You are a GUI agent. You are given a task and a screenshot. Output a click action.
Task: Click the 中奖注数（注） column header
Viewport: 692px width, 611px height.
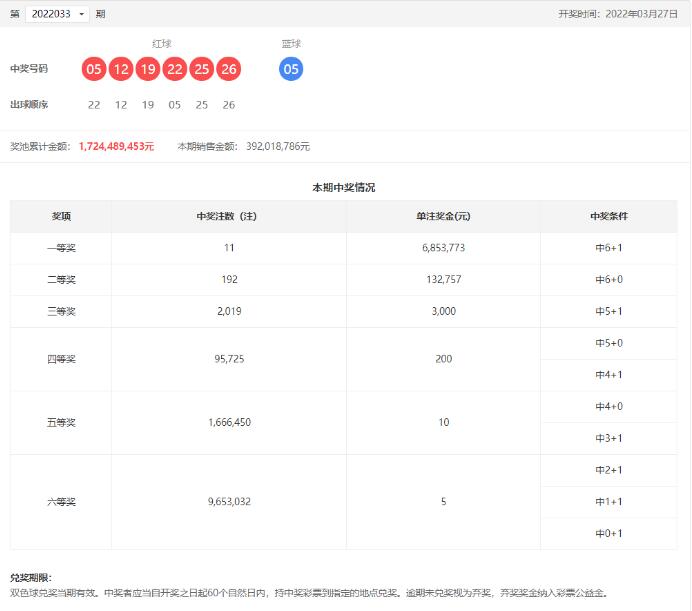point(227,216)
